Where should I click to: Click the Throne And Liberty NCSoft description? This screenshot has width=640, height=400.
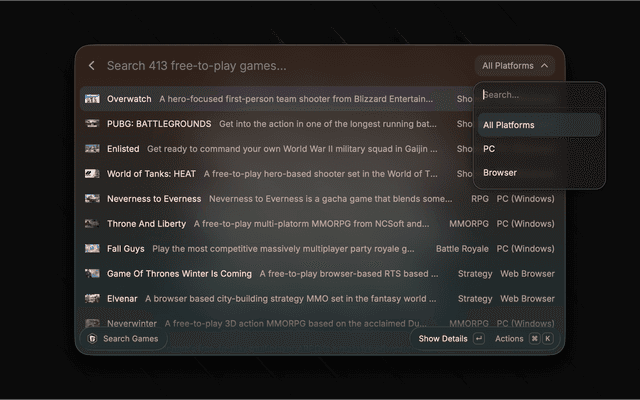tap(311, 223)
